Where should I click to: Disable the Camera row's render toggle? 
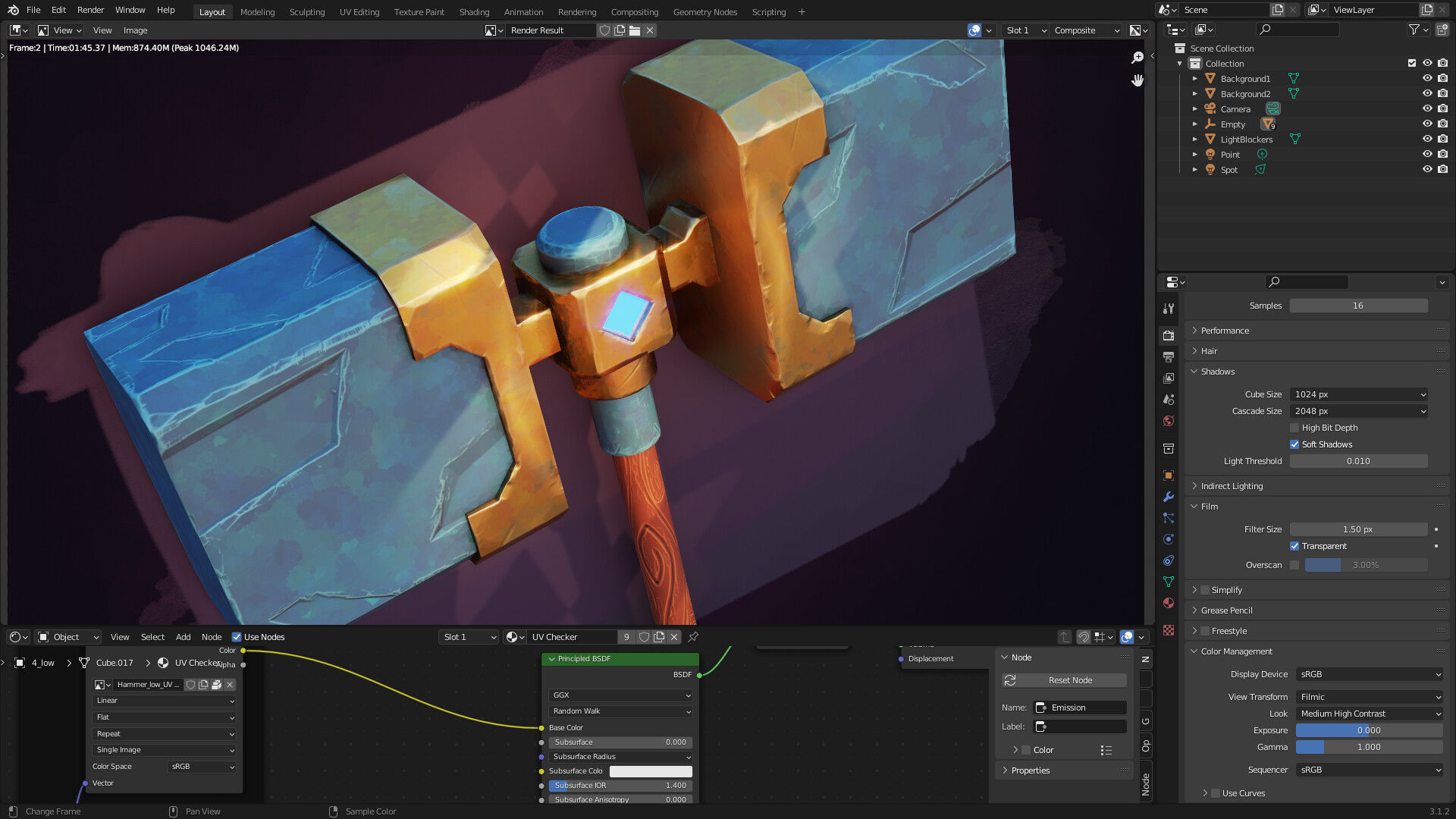(1442, 108)
